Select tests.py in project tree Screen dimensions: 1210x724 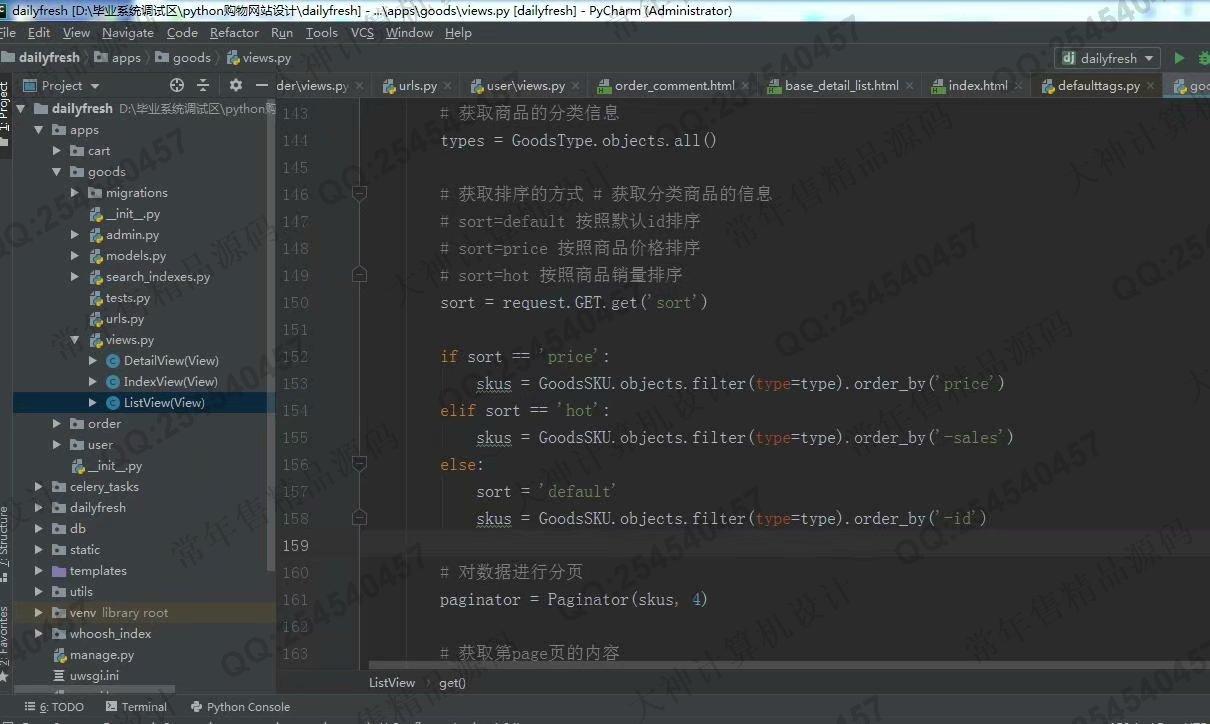[x=120, y=298]
